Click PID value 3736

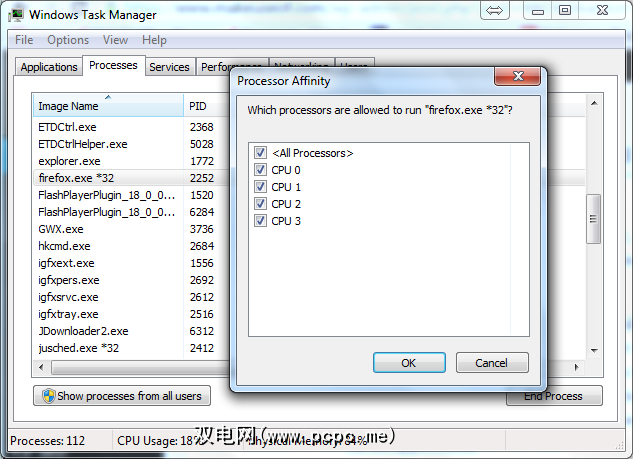201,229
